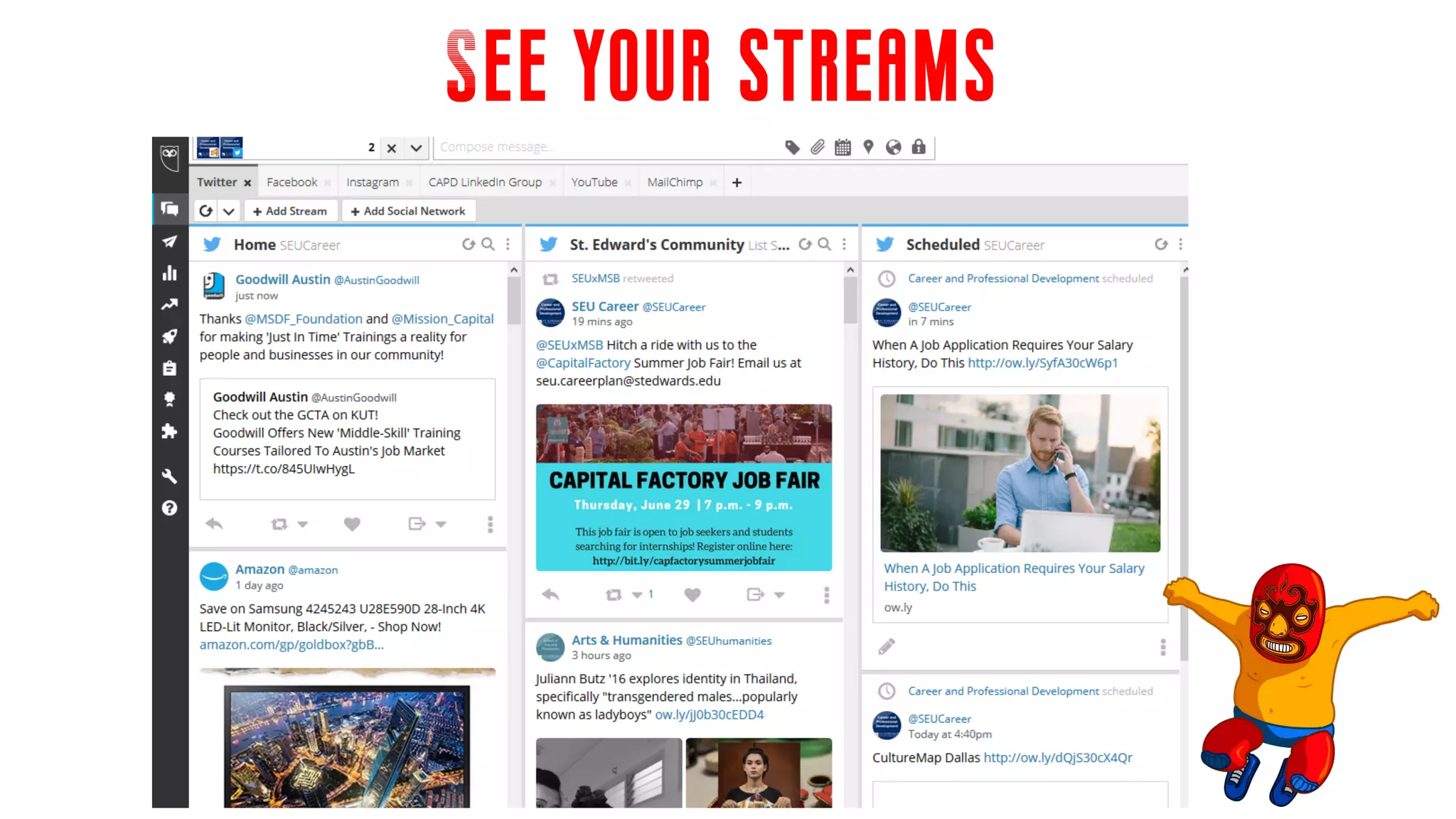Image resolution: width=1456 pixels, height=819 pixels.
Task: Open Assignments clipboard icon
Action: click(x=170, y=368)
